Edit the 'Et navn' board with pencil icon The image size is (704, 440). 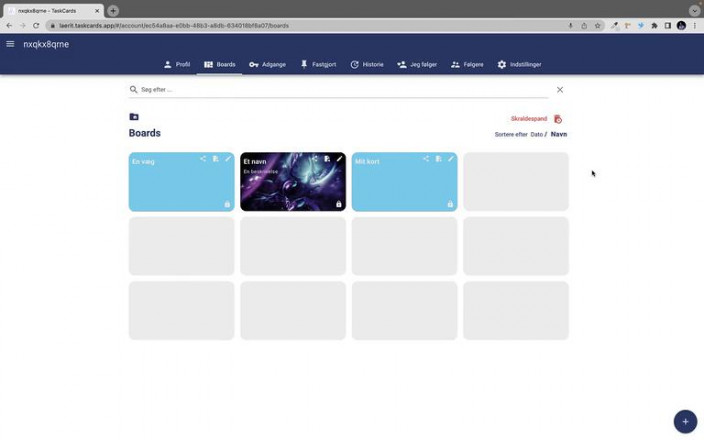[339, 159]
